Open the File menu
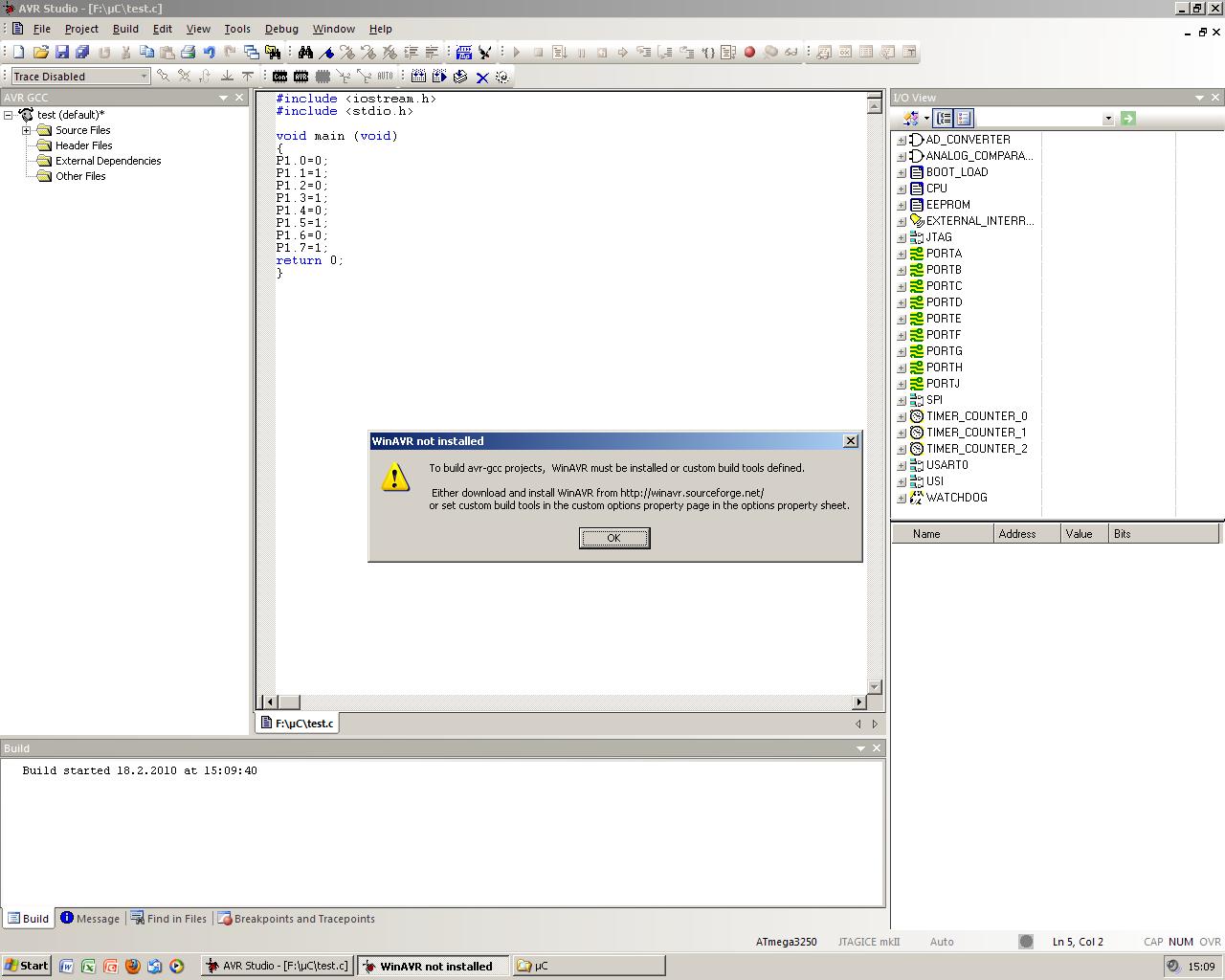 42,29
